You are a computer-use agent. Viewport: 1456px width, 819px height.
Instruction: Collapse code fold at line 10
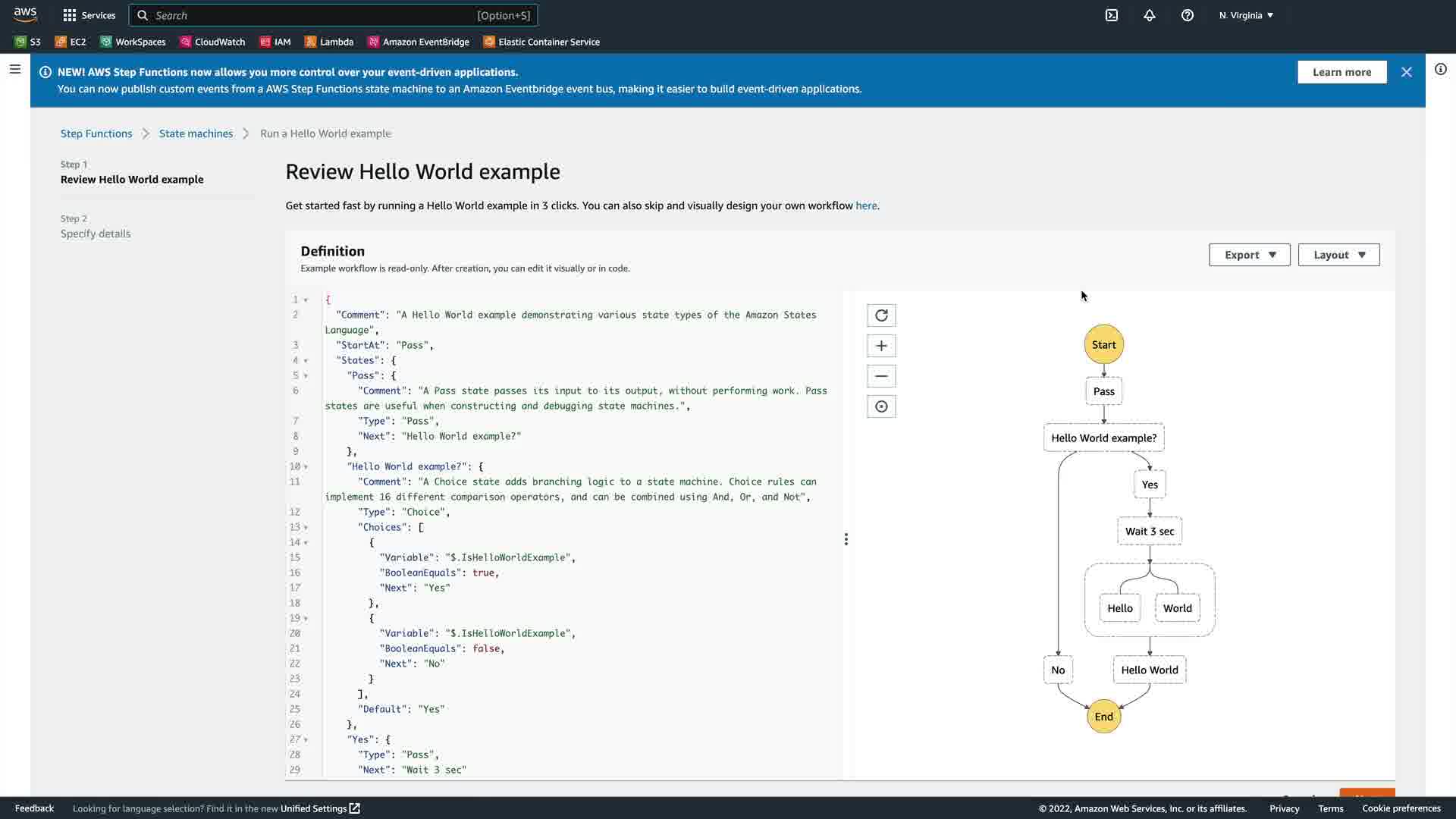pyautogui.click(x=306, y=467)
